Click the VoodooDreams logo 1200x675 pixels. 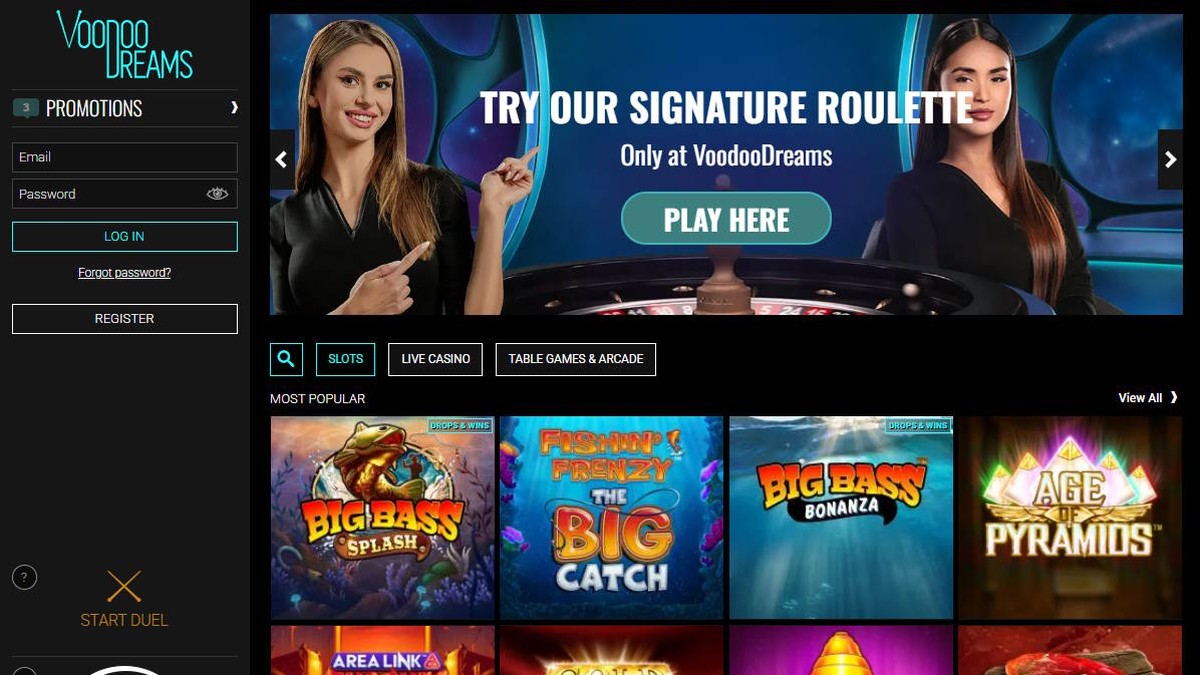tap(124, 45)
